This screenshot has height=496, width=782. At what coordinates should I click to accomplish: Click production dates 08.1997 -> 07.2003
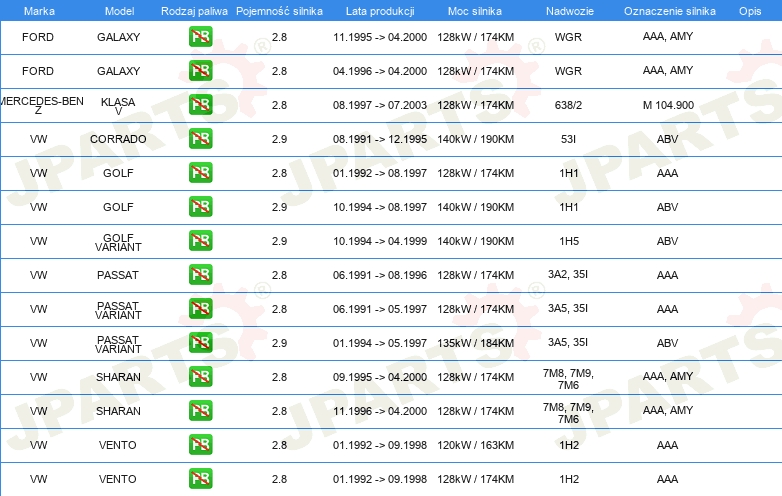tap(380, 105)
